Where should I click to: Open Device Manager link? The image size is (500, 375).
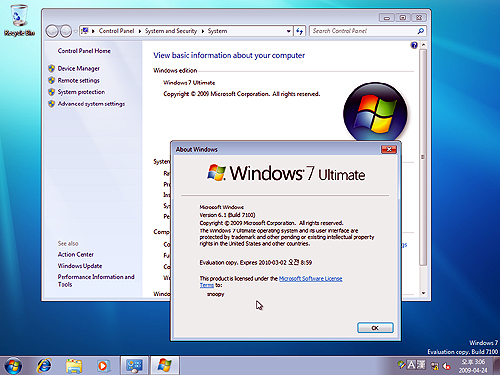click(79, 69)
